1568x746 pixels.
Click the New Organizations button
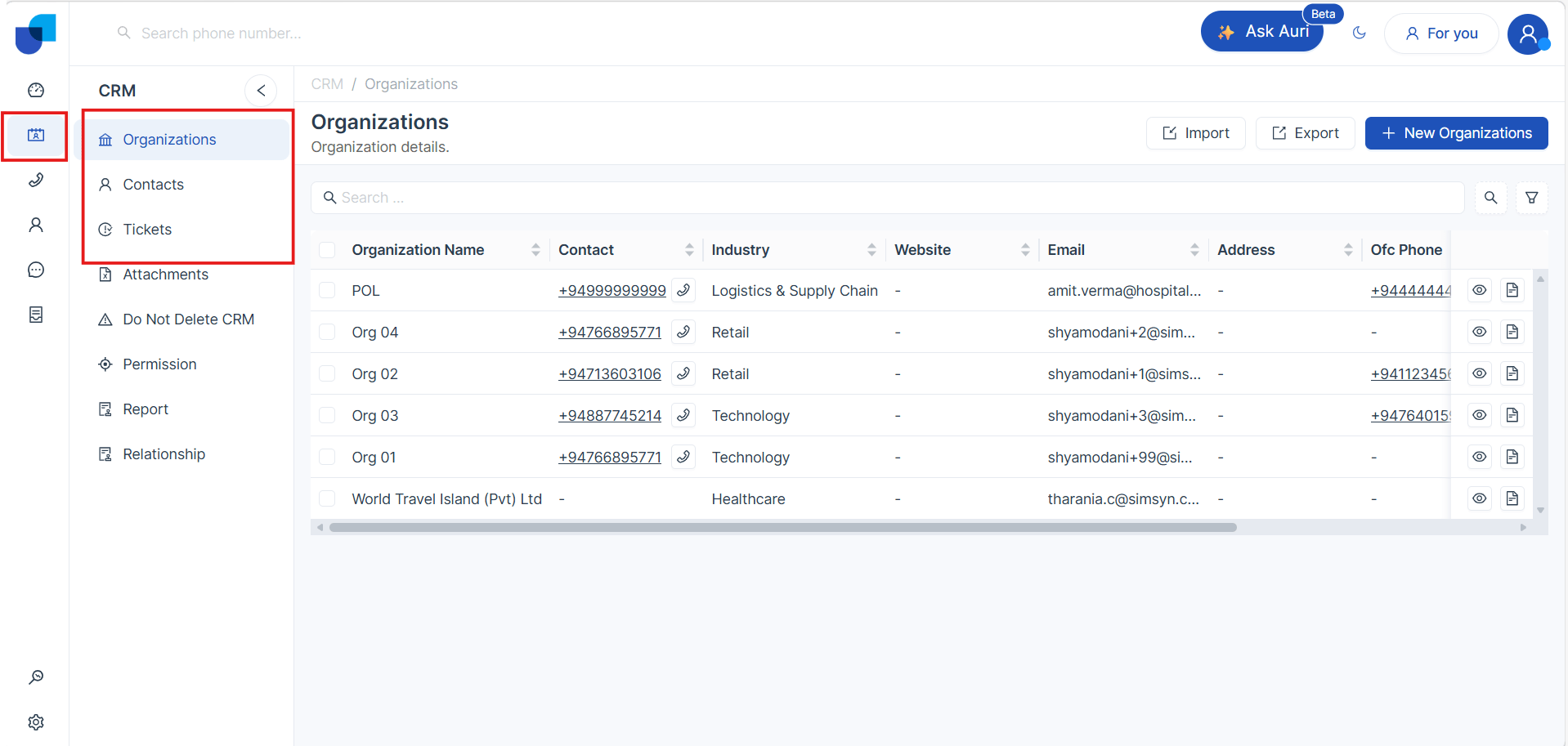click(x=1456, y=133)
